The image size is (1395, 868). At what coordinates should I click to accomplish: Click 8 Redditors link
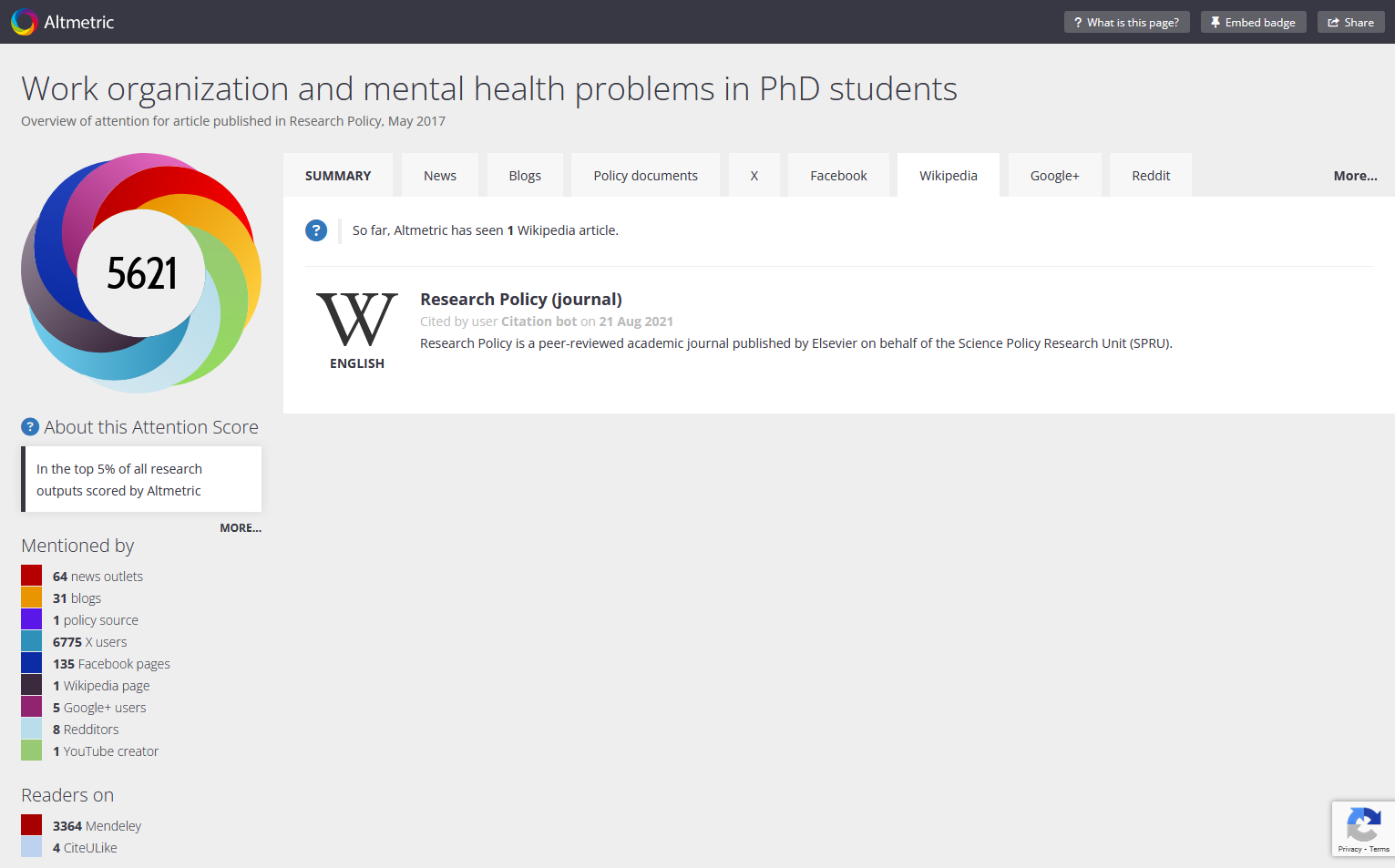pyautogui.click(x=86, y=730)
